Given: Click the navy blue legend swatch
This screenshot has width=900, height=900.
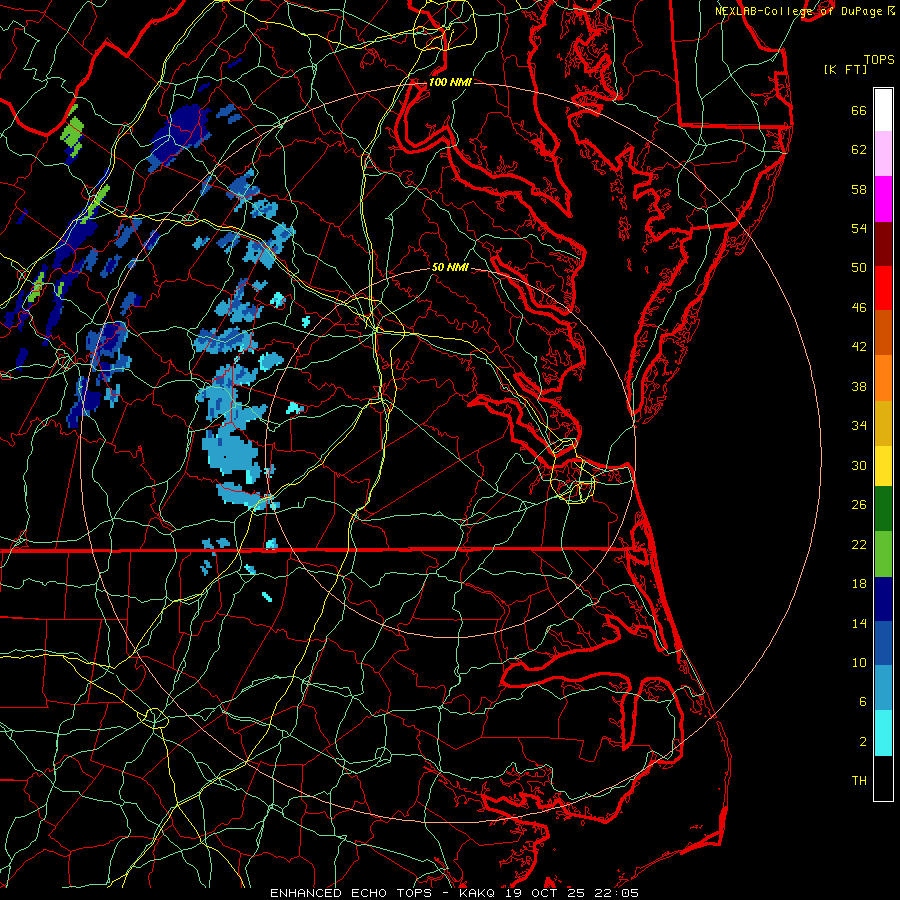Looking at the screenshot, I should [883, 599].
